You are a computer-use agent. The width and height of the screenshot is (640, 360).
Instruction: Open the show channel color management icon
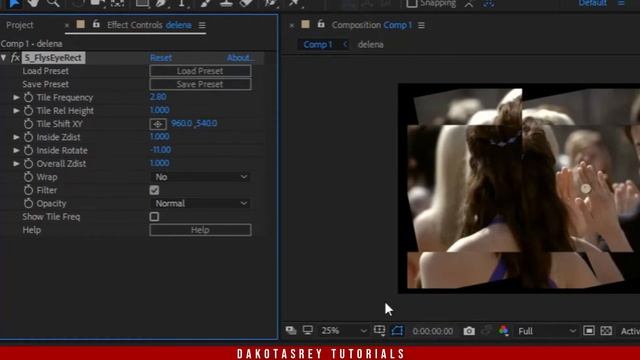tap(504, 331)
